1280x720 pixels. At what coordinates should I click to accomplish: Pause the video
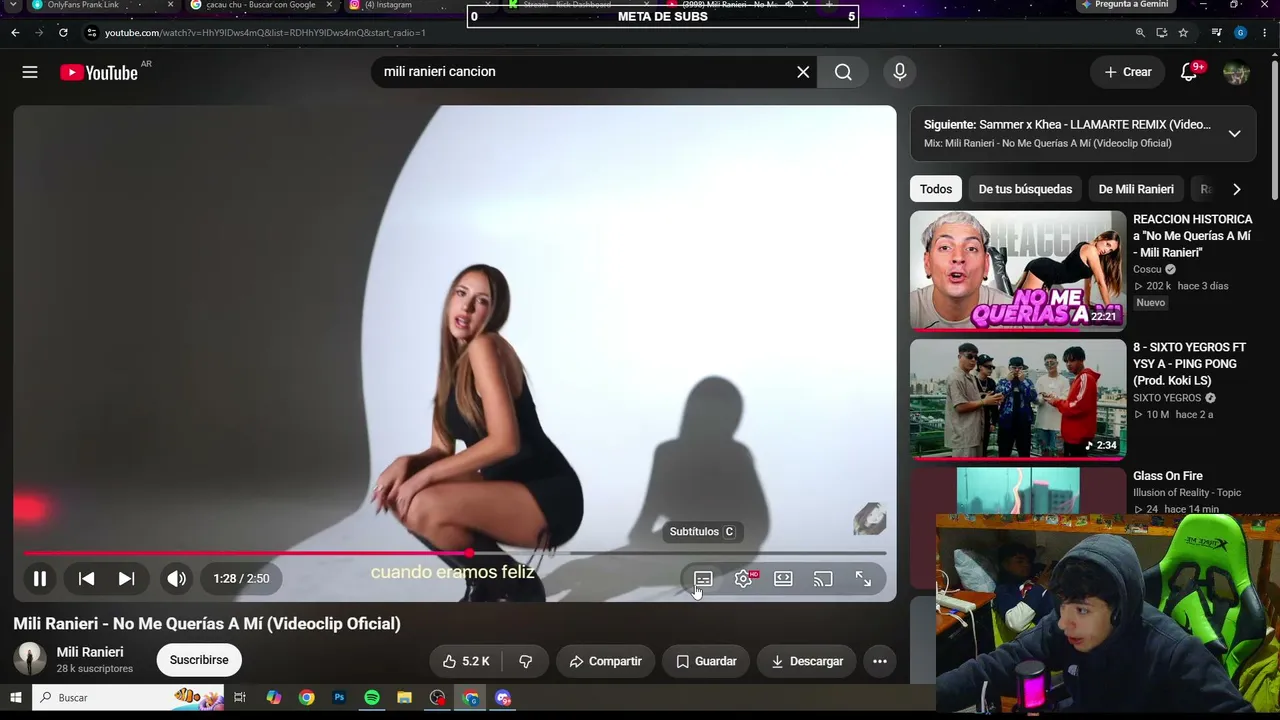[x=40, y=578]
